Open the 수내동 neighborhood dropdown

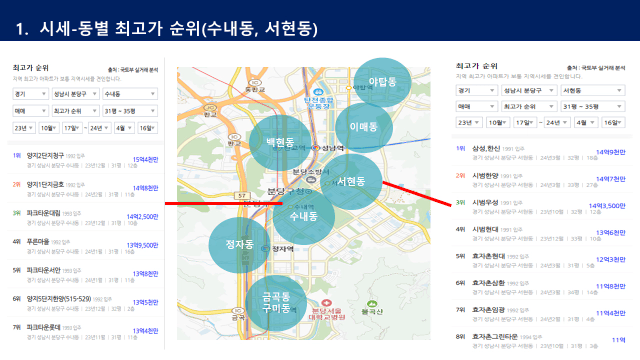[x=130, y=94]
